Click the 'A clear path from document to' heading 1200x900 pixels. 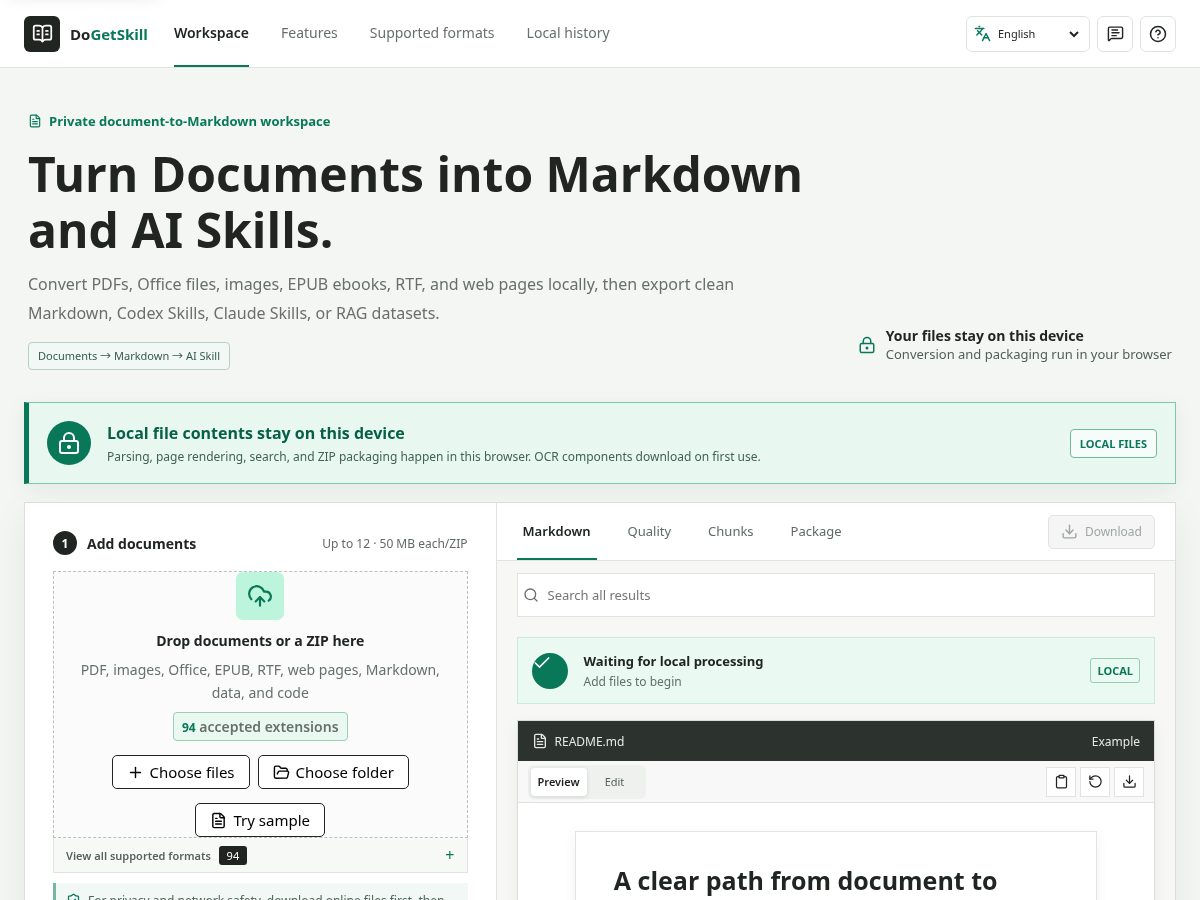[x=805, y=881]
